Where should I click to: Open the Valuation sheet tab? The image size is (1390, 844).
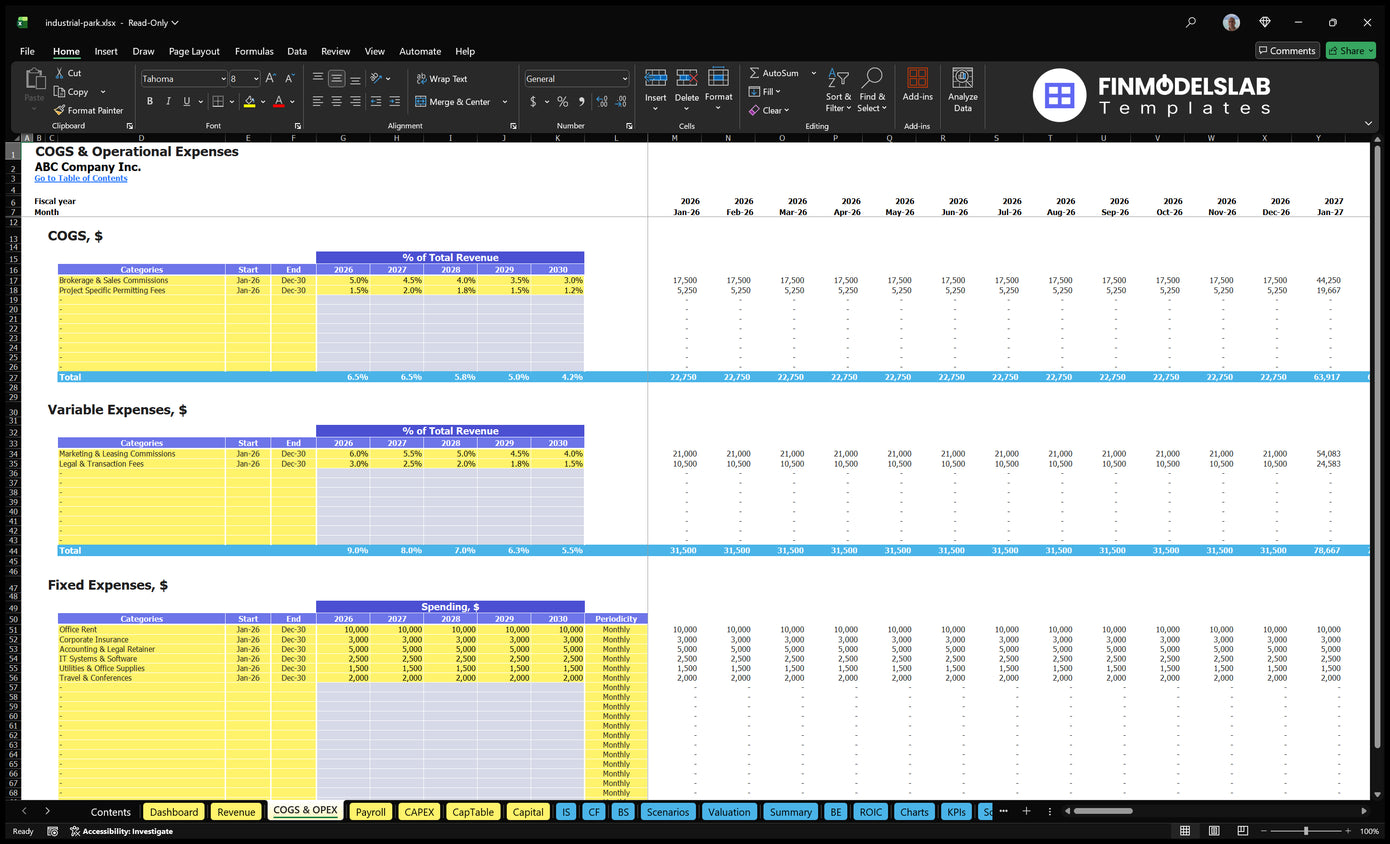coord(729,812)
